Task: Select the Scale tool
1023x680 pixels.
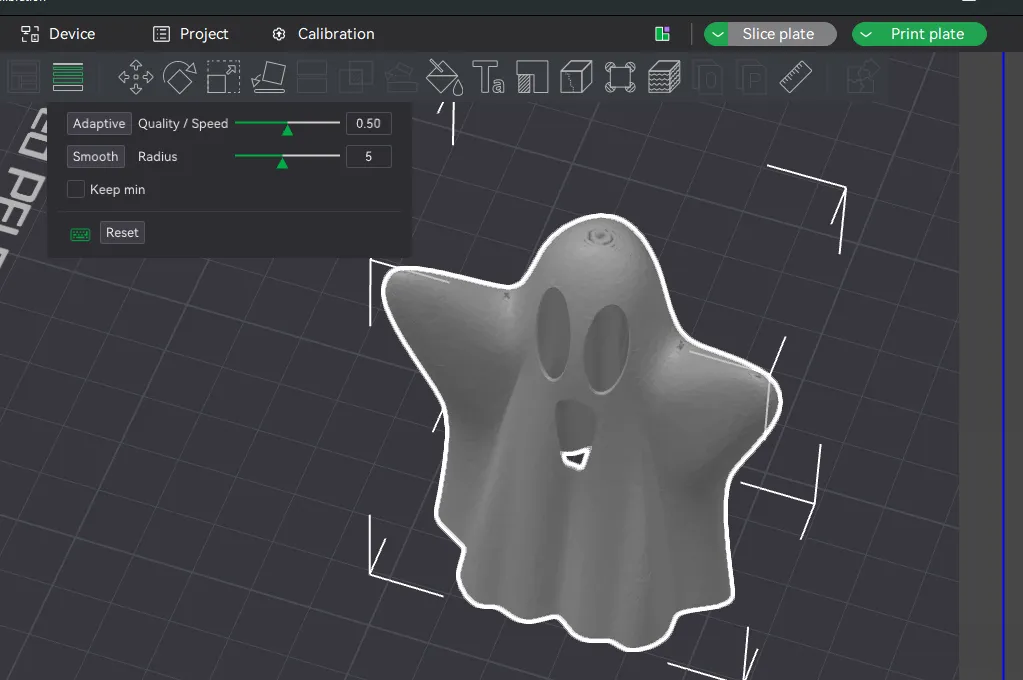Action: [223, 77]
